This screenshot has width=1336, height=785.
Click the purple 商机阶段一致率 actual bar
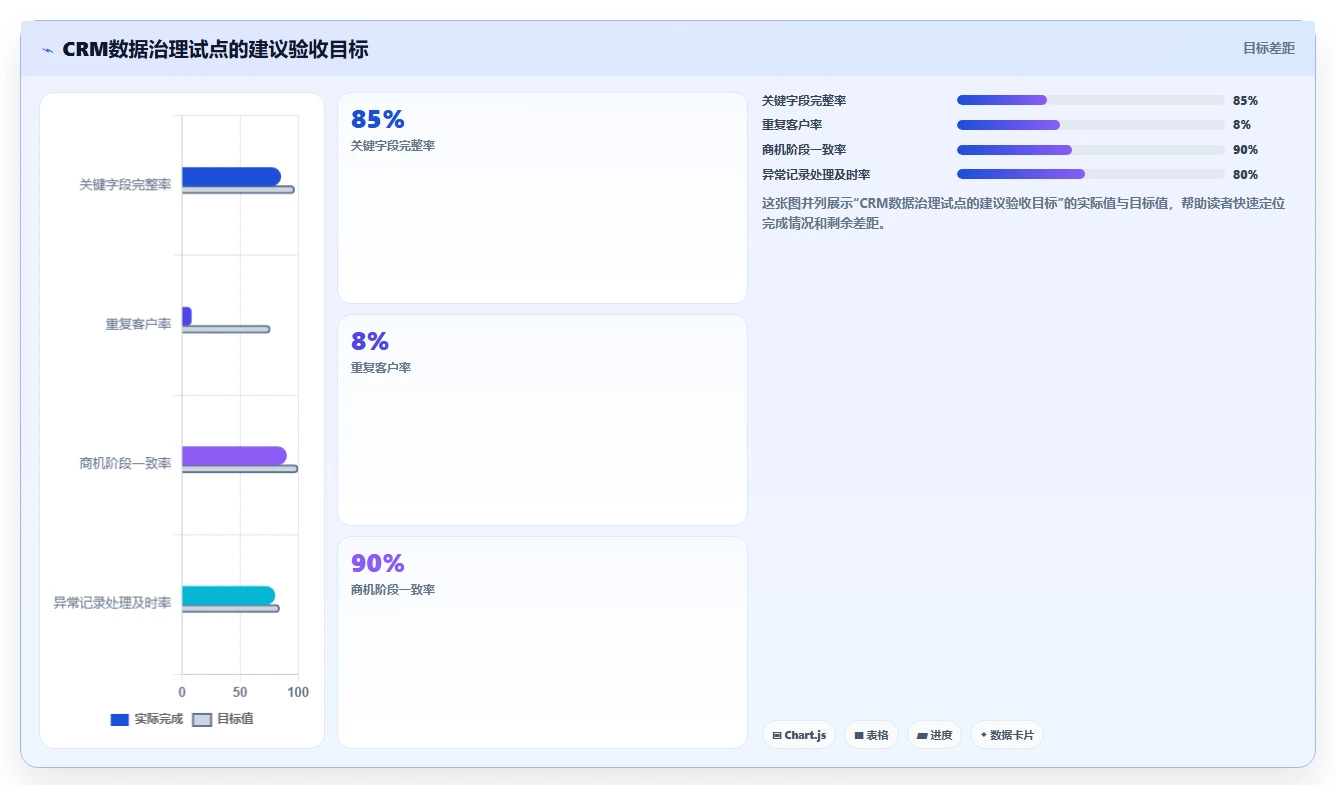pos(234,456)
